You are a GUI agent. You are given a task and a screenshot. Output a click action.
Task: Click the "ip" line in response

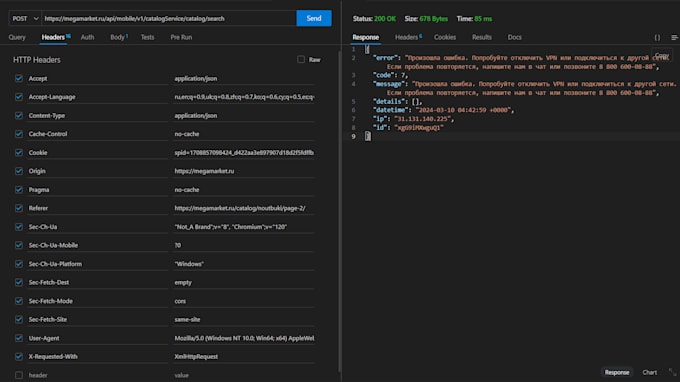tap(413, 119)
